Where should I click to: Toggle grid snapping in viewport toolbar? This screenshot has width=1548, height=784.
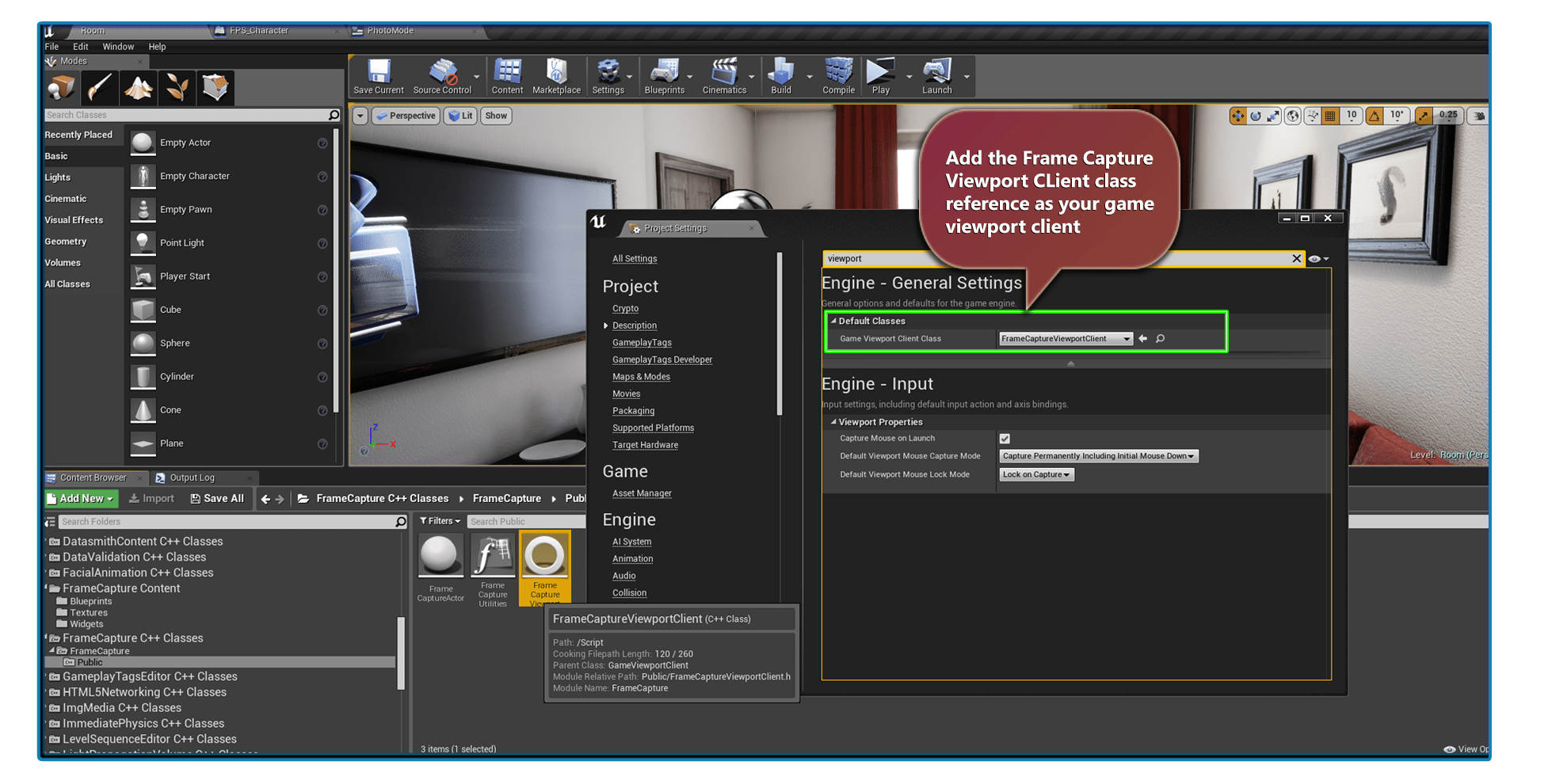point(1330,116)
